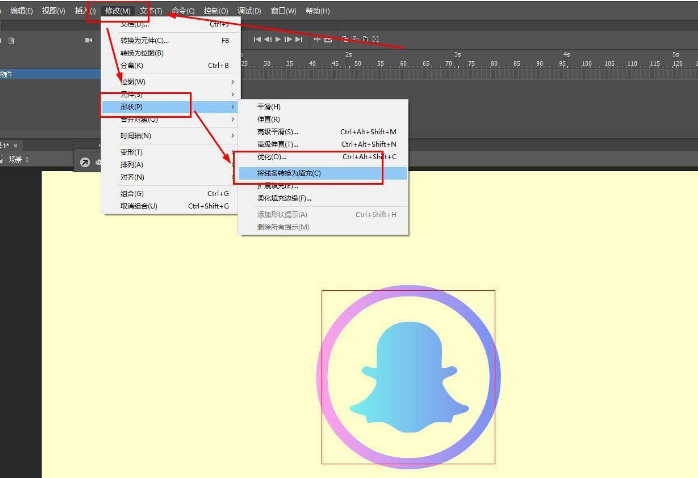The width and height of the screenshot is (698, 478).
Task: Expand the 形状(P) submenu arrow
Action: pyautogui.click(x=233, y=107)
